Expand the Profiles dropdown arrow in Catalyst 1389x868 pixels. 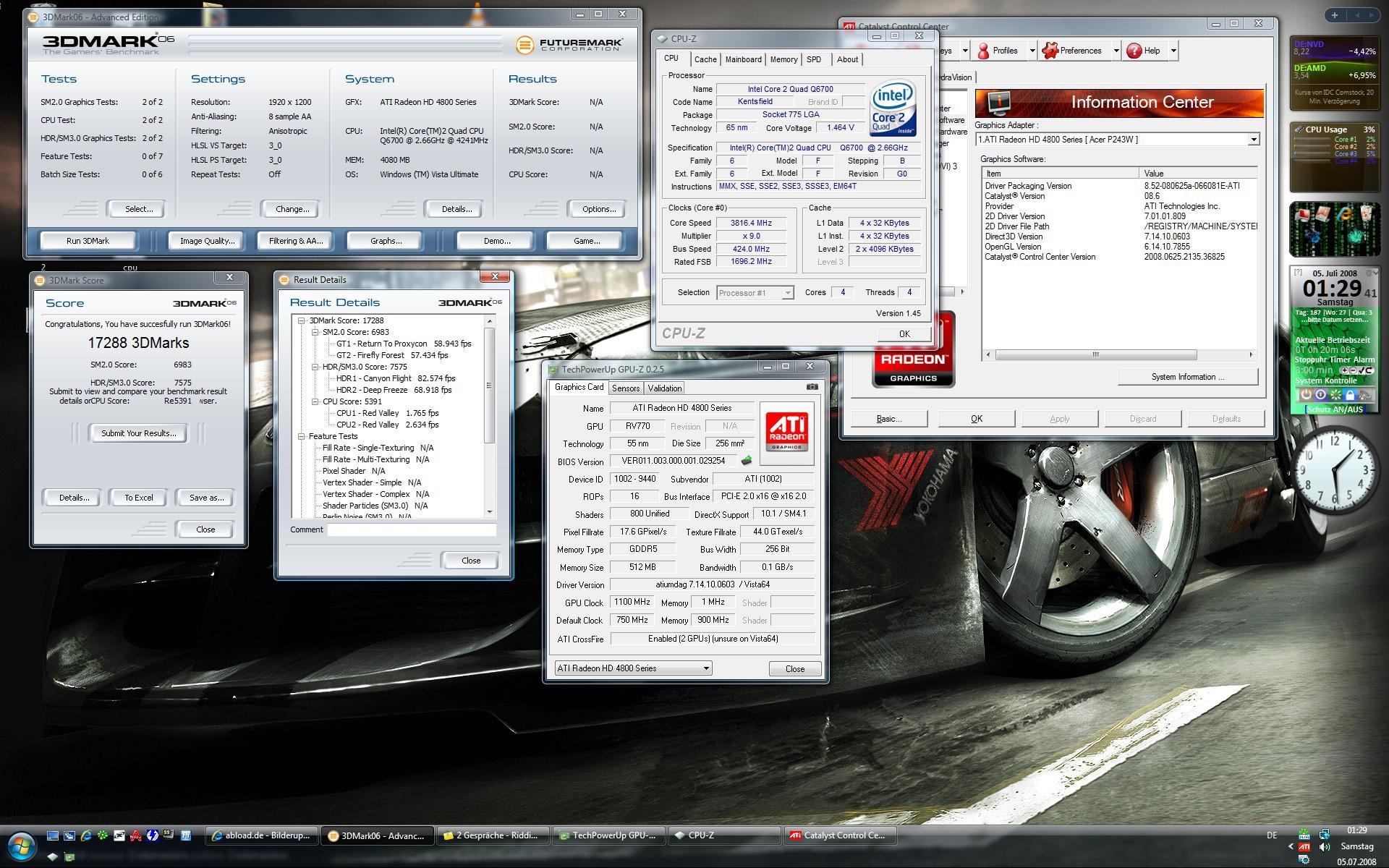click(1032, 51)
